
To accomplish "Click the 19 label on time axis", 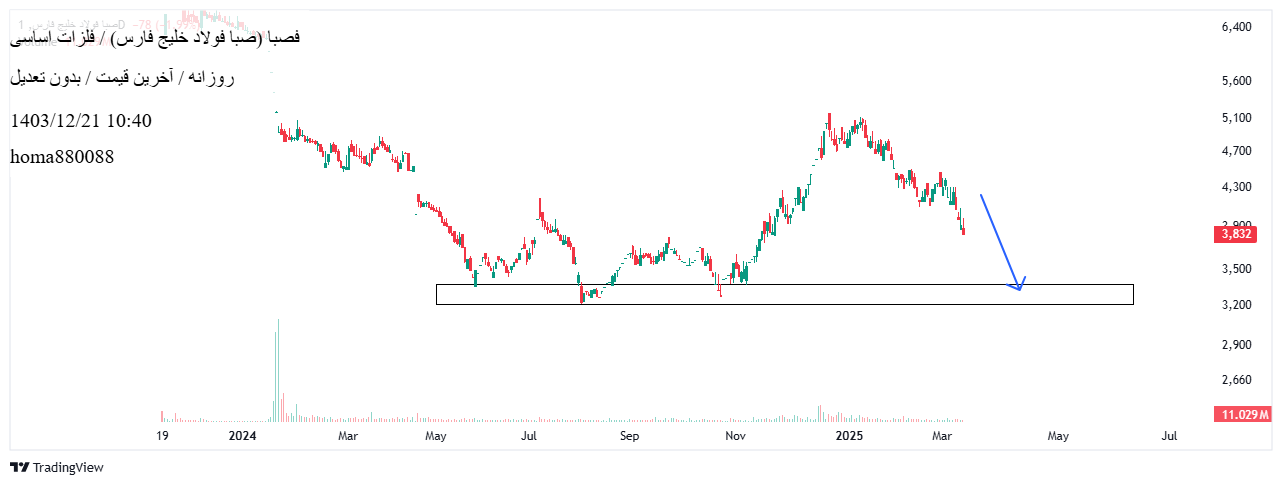I will [x=162, y=436].
